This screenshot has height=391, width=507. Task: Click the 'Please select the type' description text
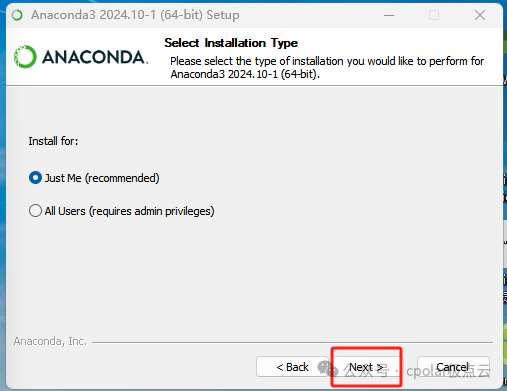pyautogui.click(x=327, y=67)
